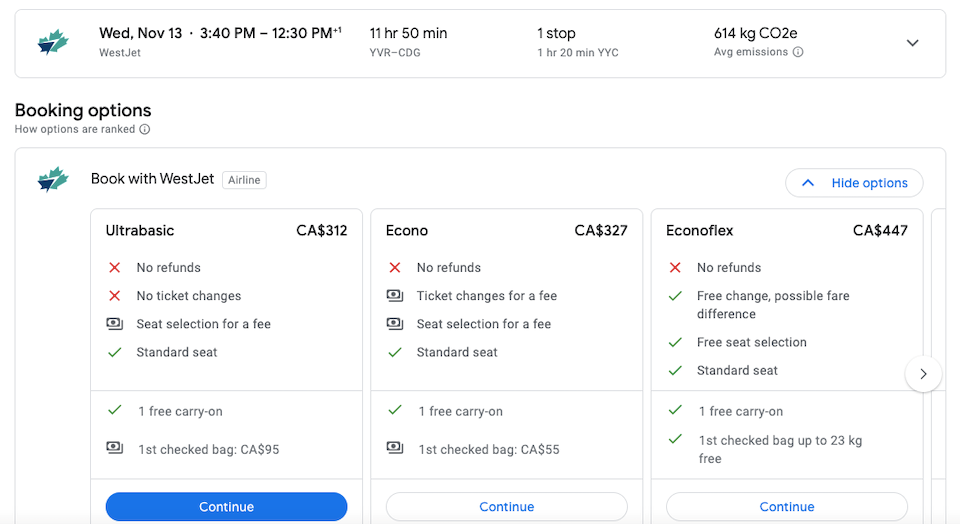Image resolution: width=960 pixels, height=524 pixels.
Task: Click fee icon next to 1st checked bag CA$95
Action: click(114, 448)
